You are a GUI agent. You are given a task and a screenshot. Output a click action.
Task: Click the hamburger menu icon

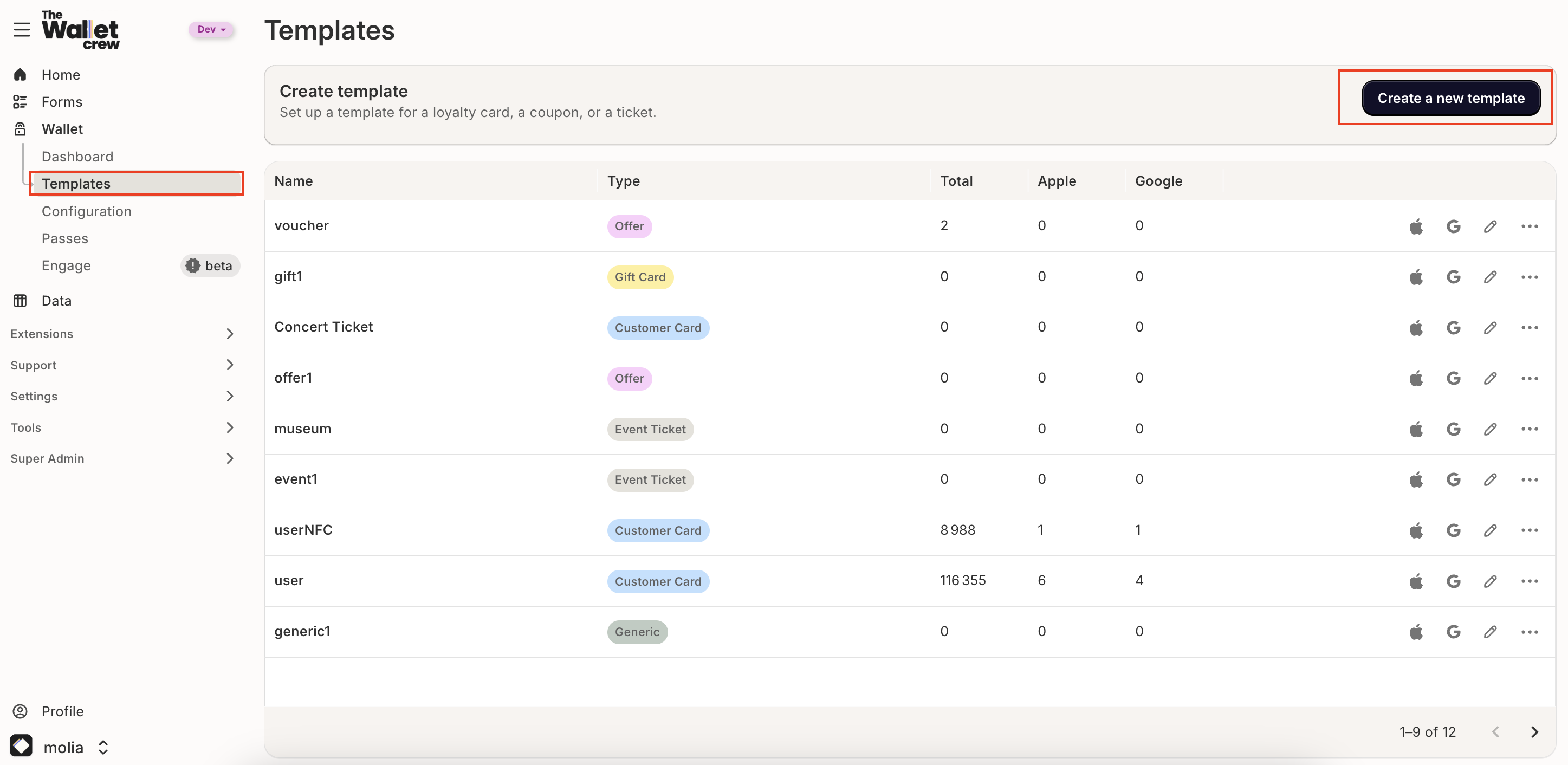pos(22,29)
